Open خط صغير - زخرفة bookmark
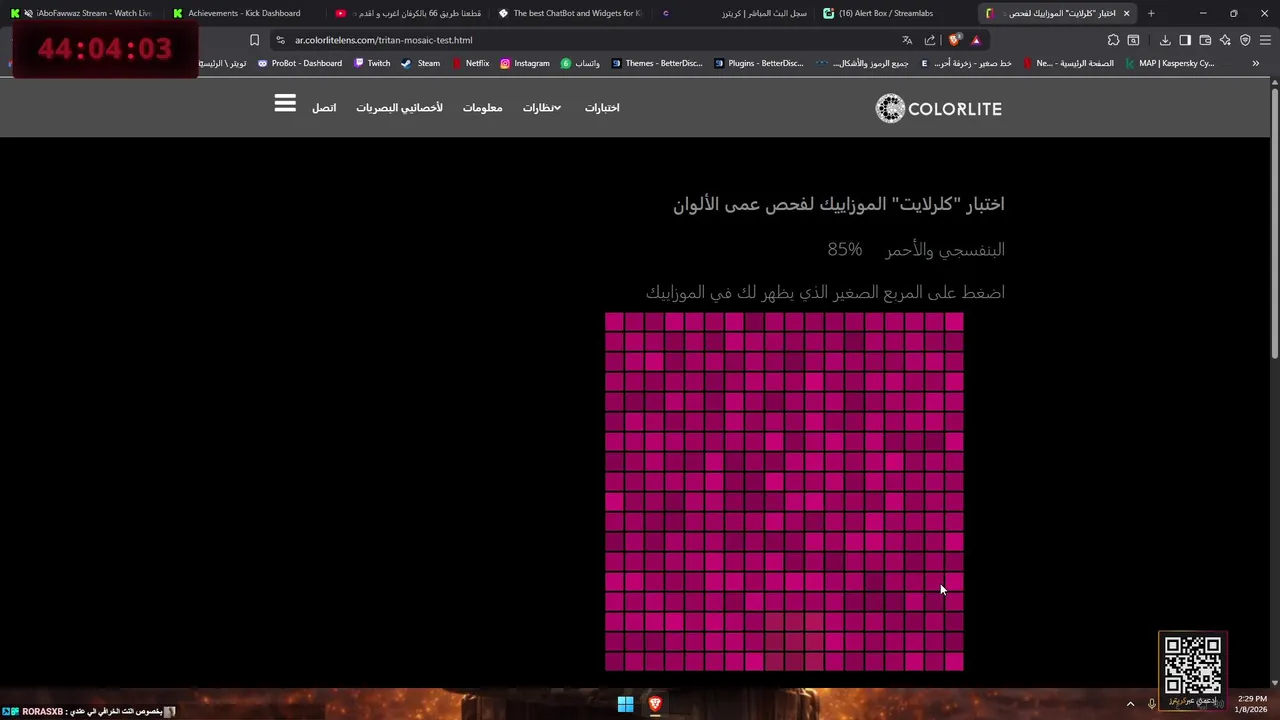This screenshot has width=1280, height=720. pyautogui.click(x=966, y=63)
